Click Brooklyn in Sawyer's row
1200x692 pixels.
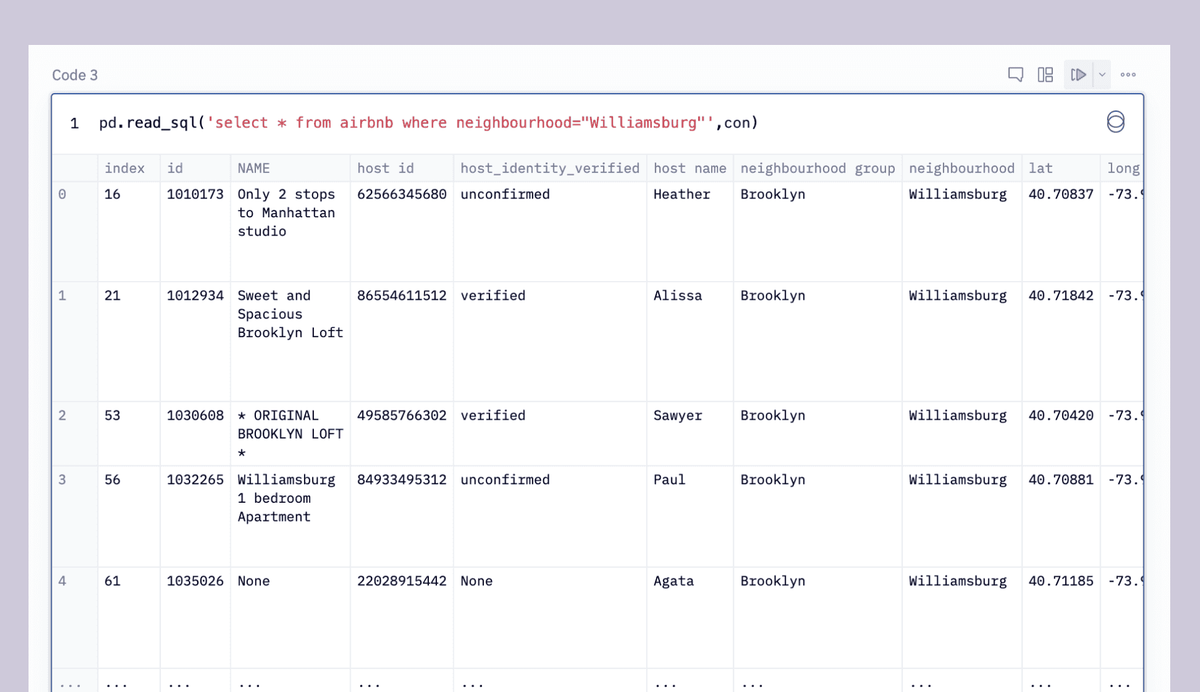coord(772,415)
